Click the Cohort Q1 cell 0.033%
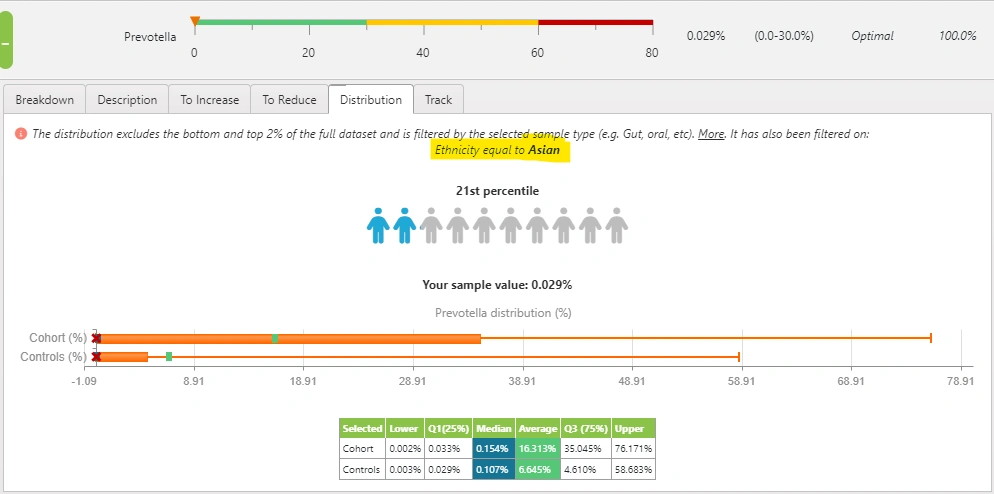The image size is (994, 494). point(448,448)
